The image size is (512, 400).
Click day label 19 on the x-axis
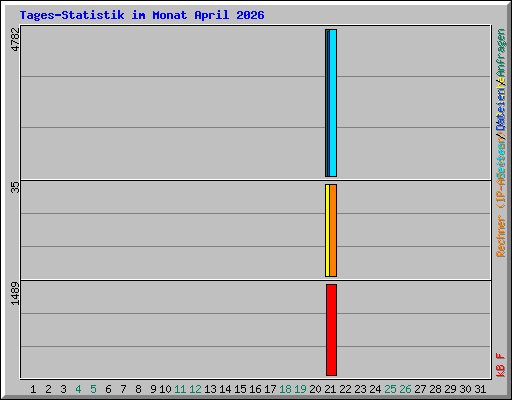pos(300,389)
